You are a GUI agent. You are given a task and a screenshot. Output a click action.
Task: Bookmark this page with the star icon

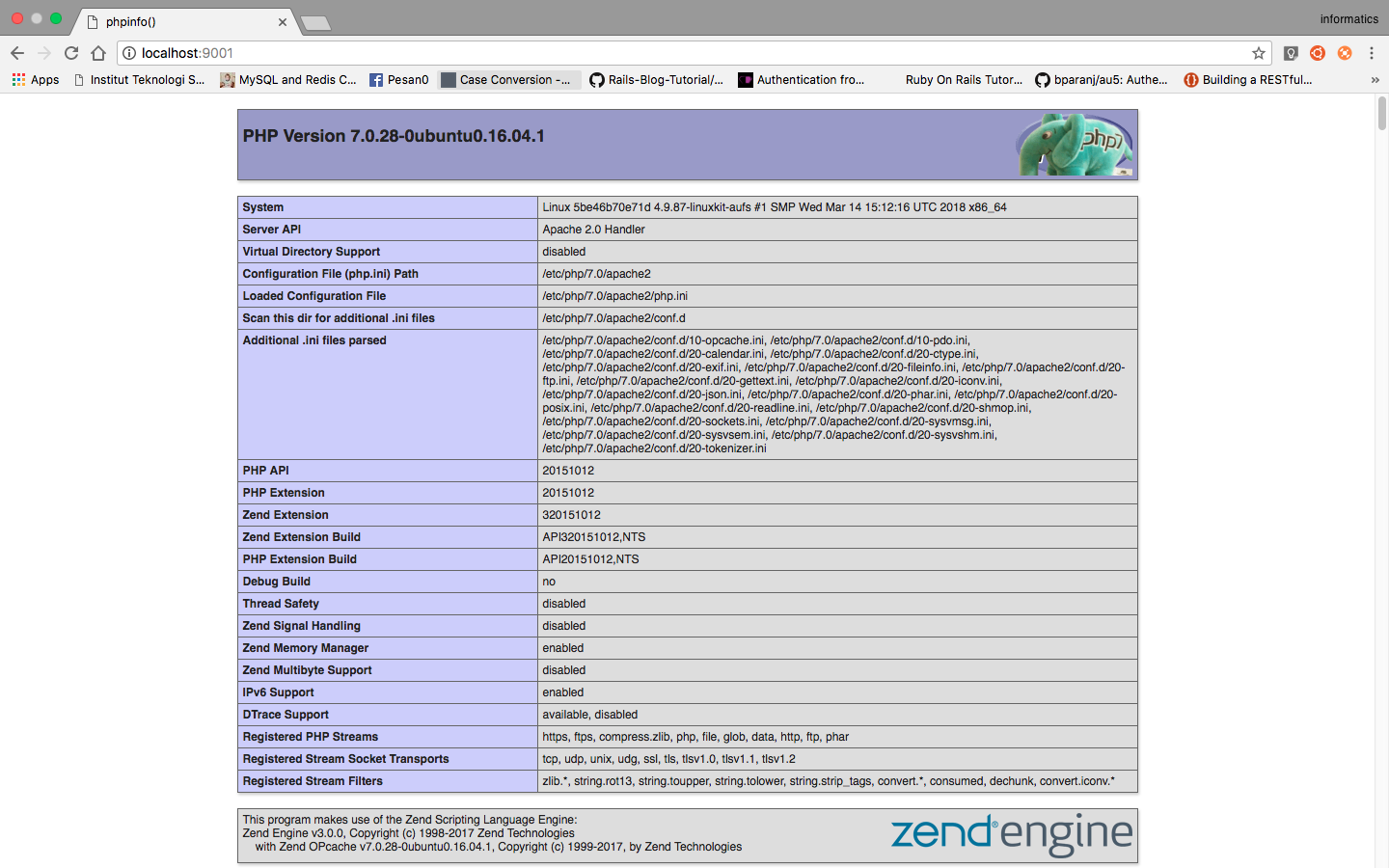pos(1258,53)
